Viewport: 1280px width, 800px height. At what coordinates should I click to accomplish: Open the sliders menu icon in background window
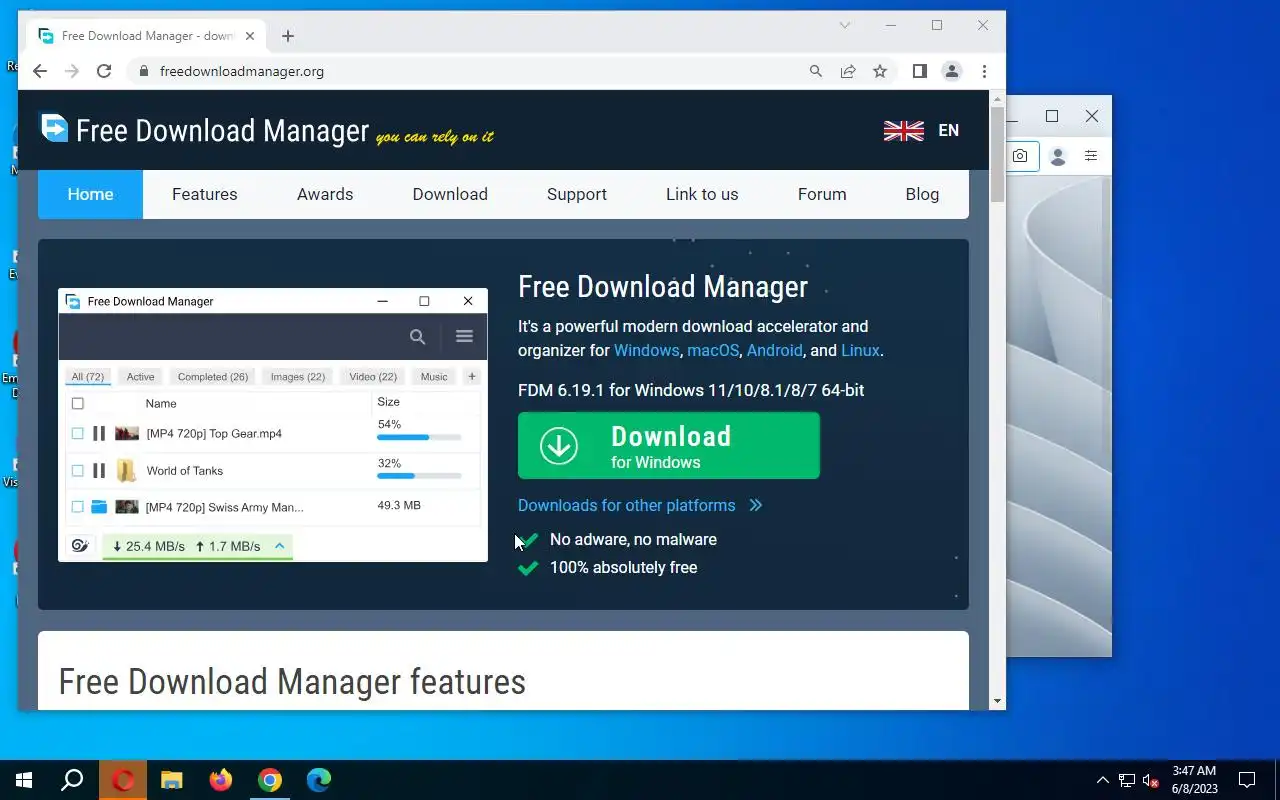pos(1091,156)
